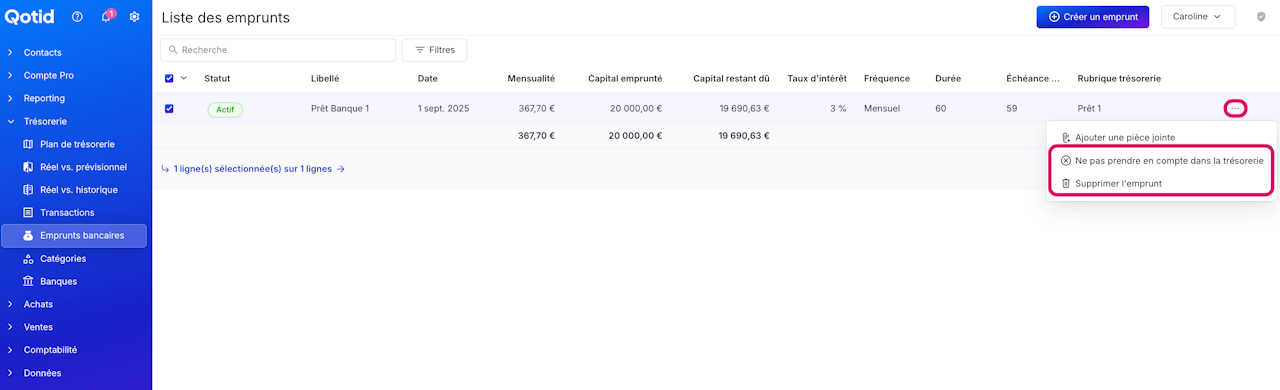The height and width of the screenshot is (390, 1280).
Task: Open the chevron next to the header checkbox
Action: (184, 78)
